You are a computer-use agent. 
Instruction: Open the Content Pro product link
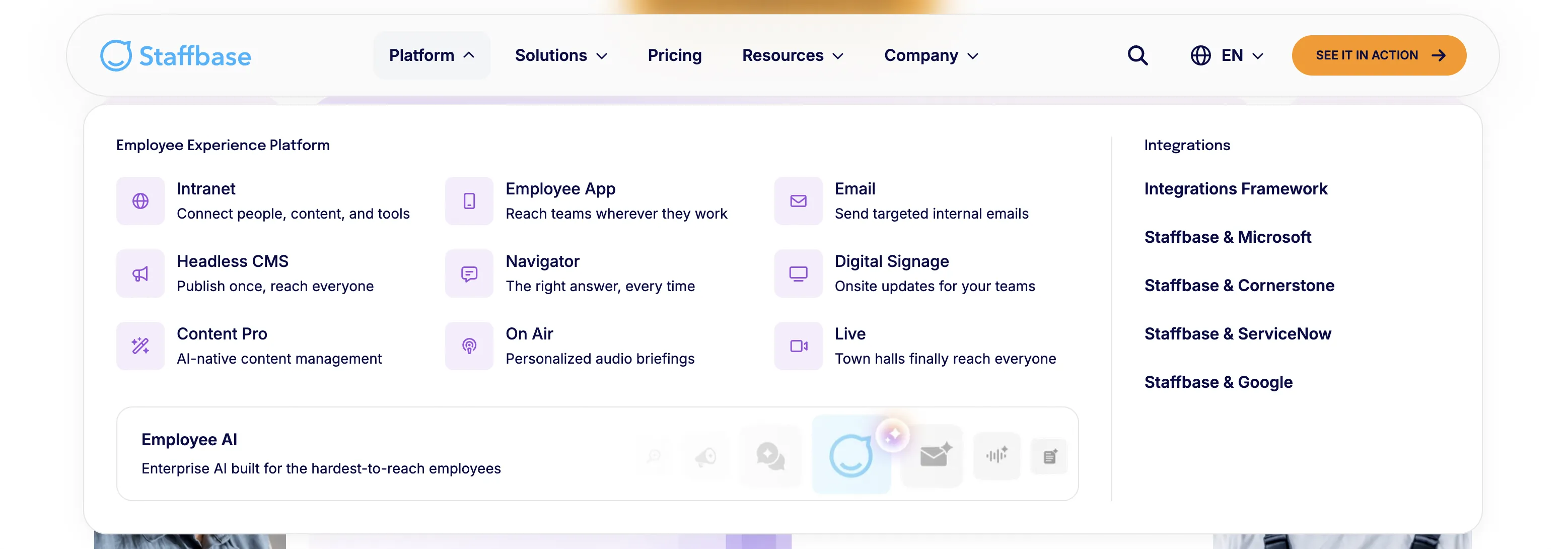(x=222, y=333)
